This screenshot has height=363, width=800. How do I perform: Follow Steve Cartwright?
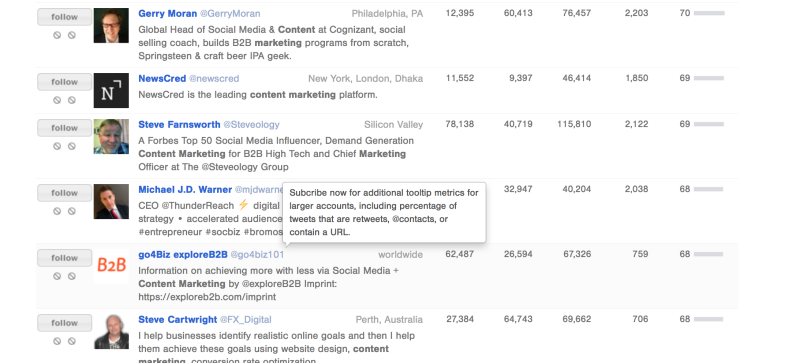64,323
